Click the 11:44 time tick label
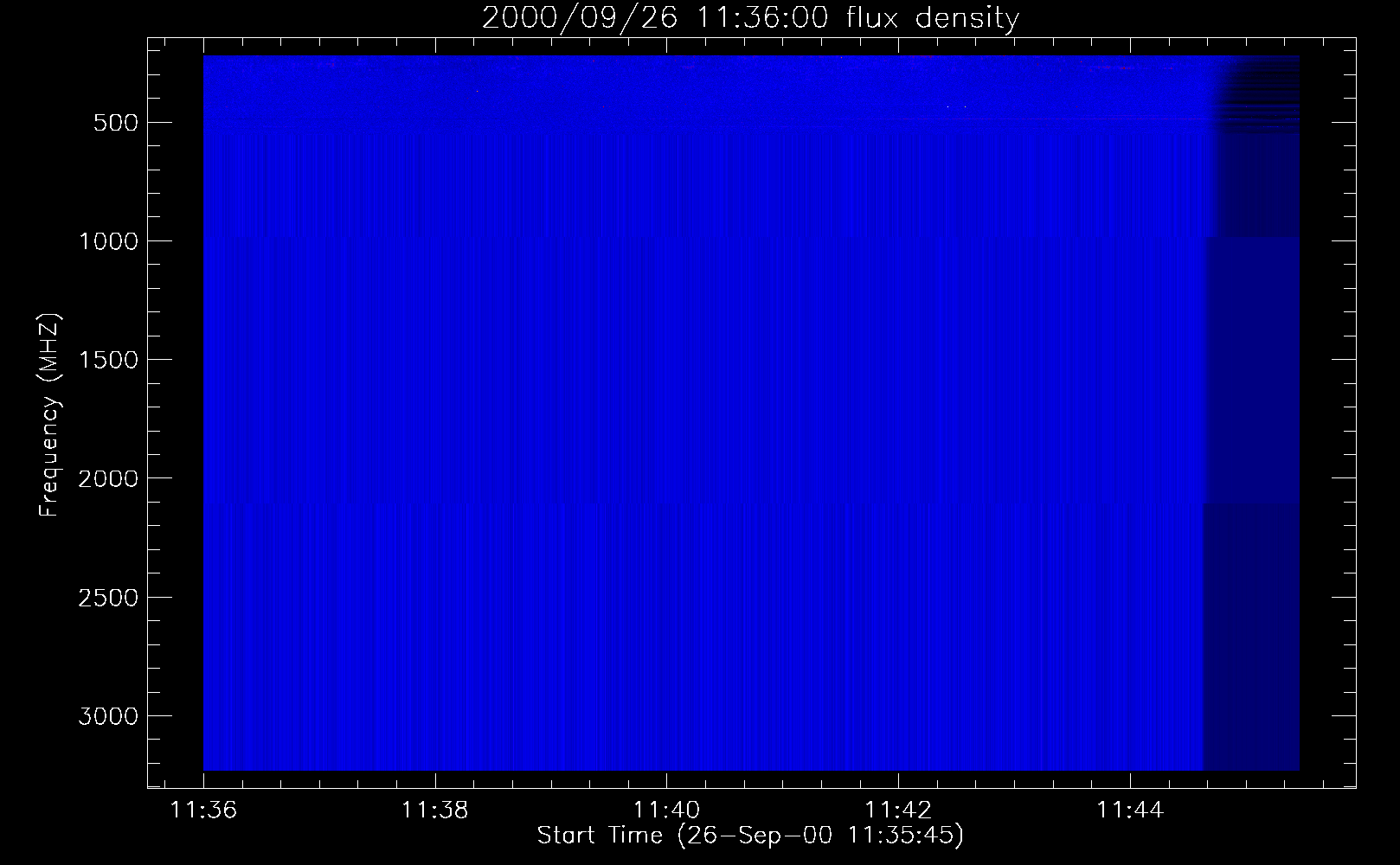This screenshot has width=1400, height=865. tap(1130, 811)
